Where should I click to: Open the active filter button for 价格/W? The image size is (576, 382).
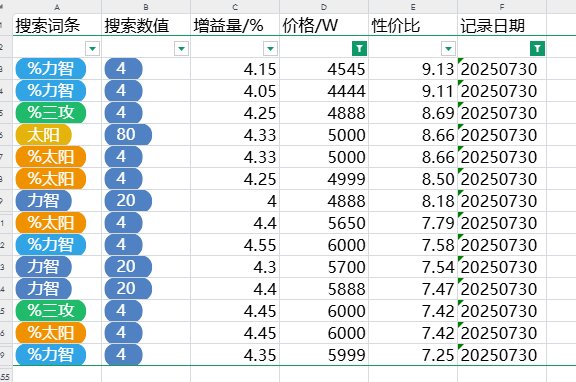[359, 48]
